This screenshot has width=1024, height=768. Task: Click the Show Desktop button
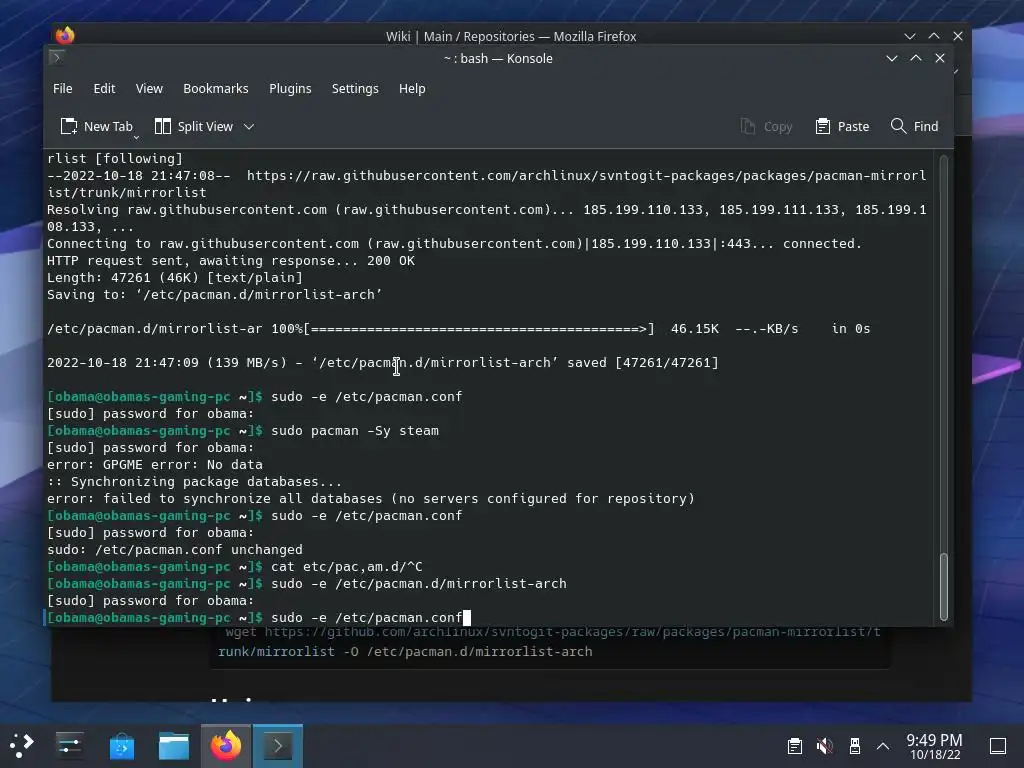pyautogui.click(x=998, y=746)
